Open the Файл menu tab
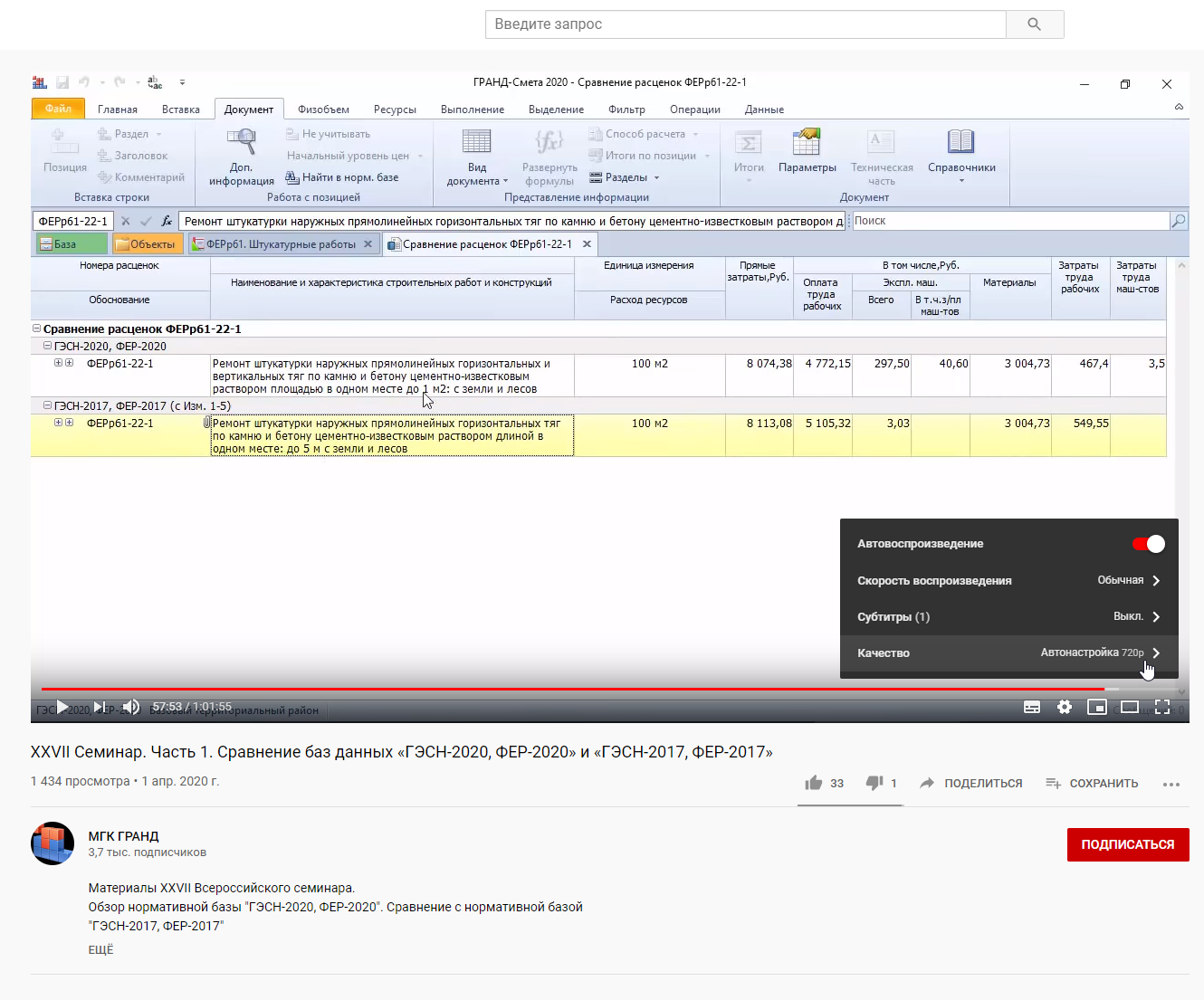The image size is (1204, 1000). pyautogui.click(x=58, y=109)
